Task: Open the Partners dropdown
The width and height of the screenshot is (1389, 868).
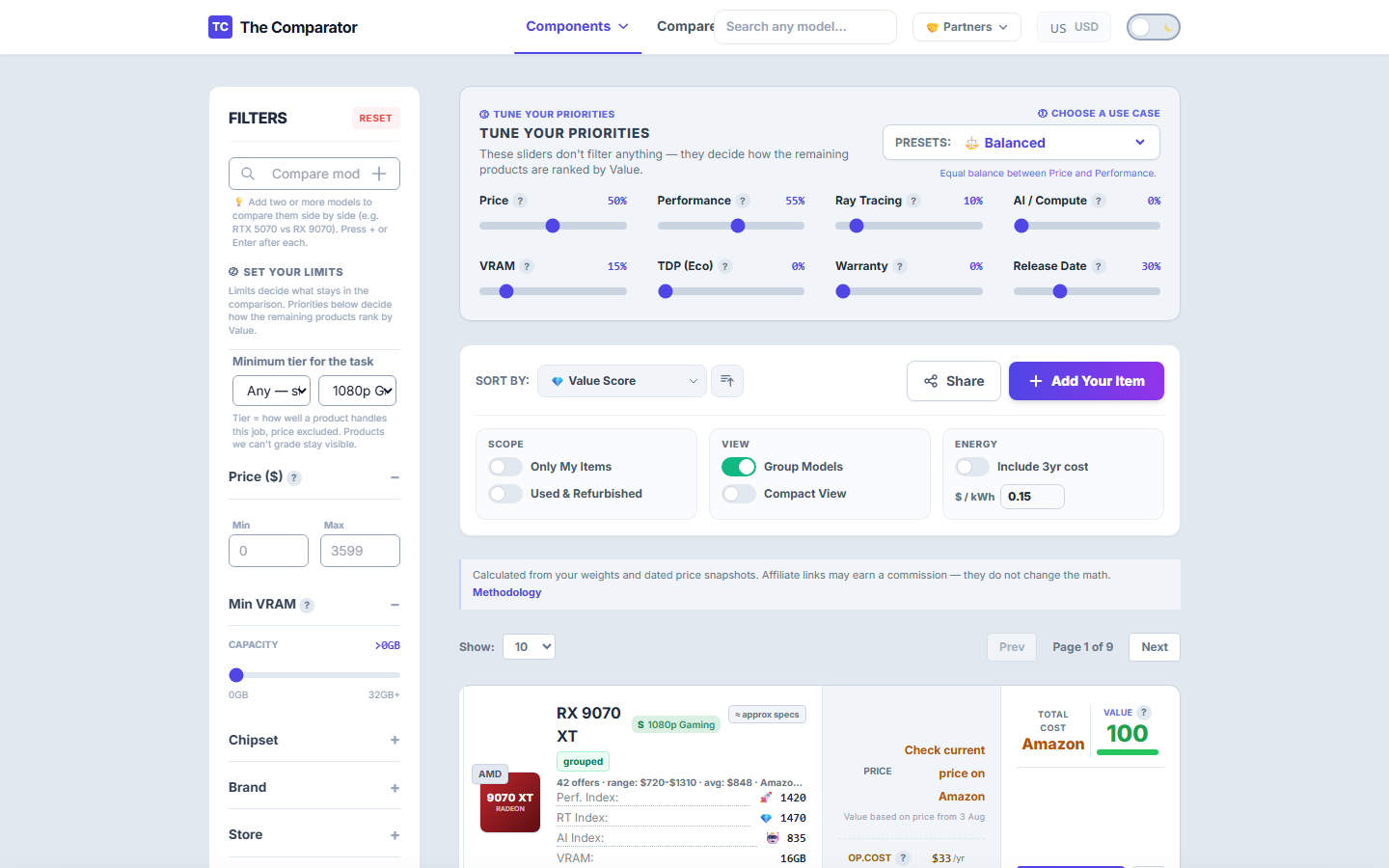Action: (x=967, y=27)
